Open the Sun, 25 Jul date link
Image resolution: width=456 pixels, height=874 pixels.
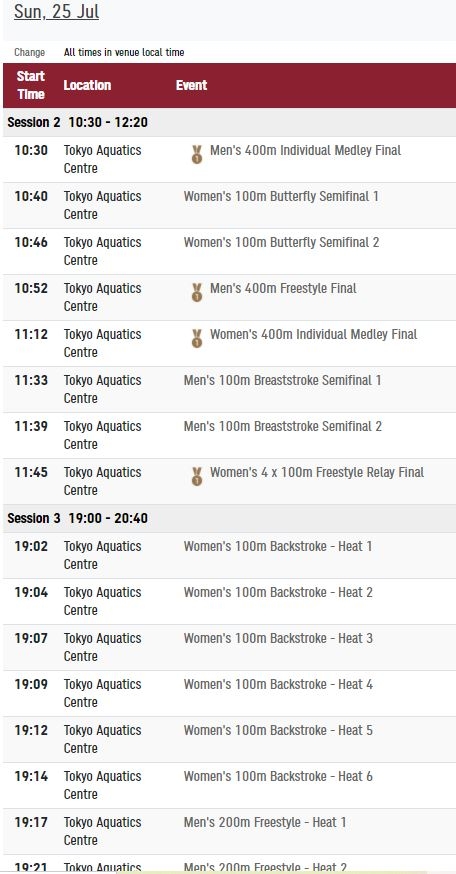56,12
